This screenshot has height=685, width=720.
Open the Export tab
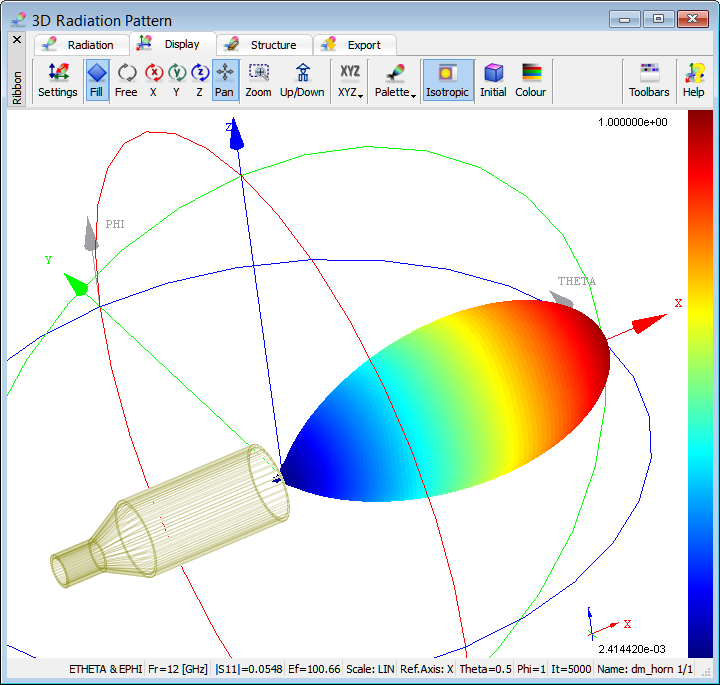(x=354, y=45)
